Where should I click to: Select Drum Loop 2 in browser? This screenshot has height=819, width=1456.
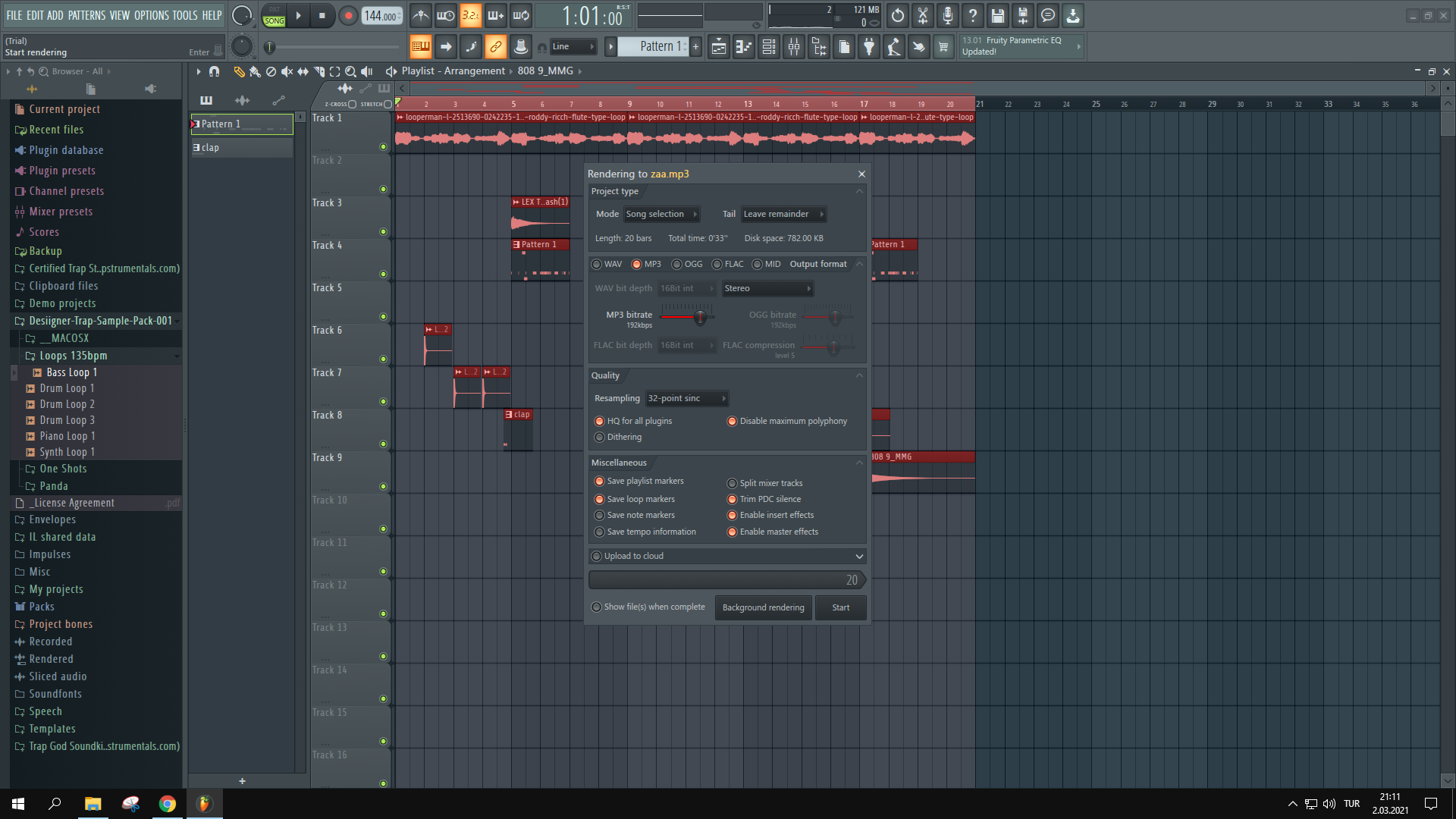click(67, 405)
